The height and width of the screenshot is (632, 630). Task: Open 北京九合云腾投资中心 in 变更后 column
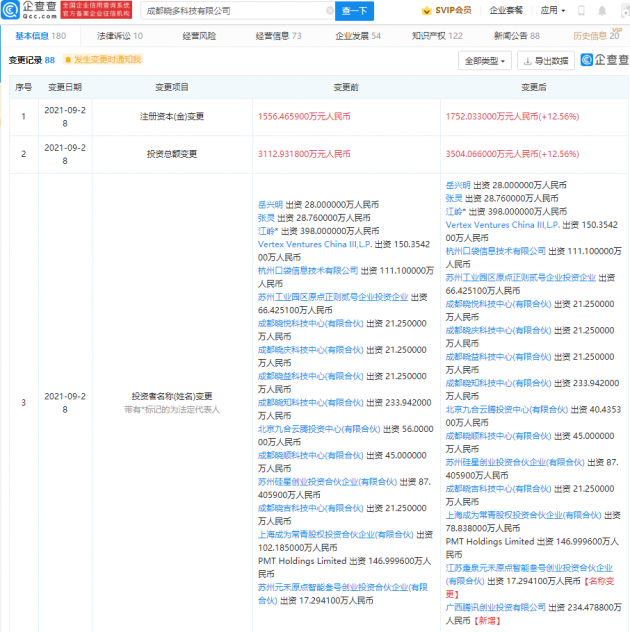click(x=507, y=410)
